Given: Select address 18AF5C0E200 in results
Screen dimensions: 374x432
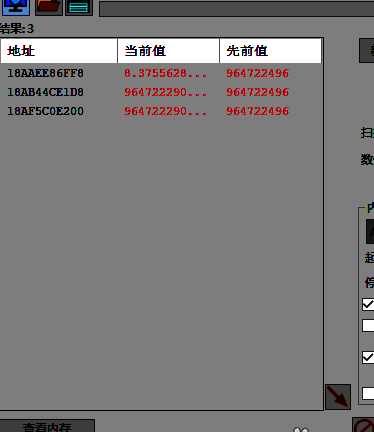Looking at the screenshot, I should [45, 111].
